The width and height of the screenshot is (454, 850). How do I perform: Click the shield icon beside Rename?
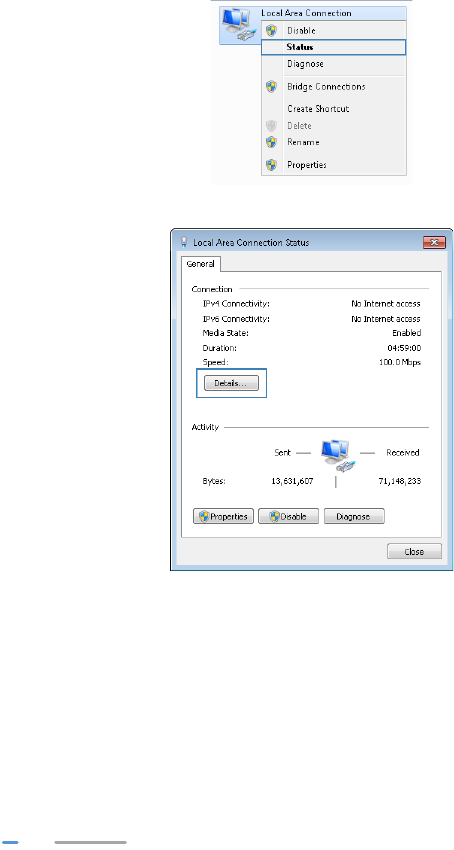click(271, 142)
